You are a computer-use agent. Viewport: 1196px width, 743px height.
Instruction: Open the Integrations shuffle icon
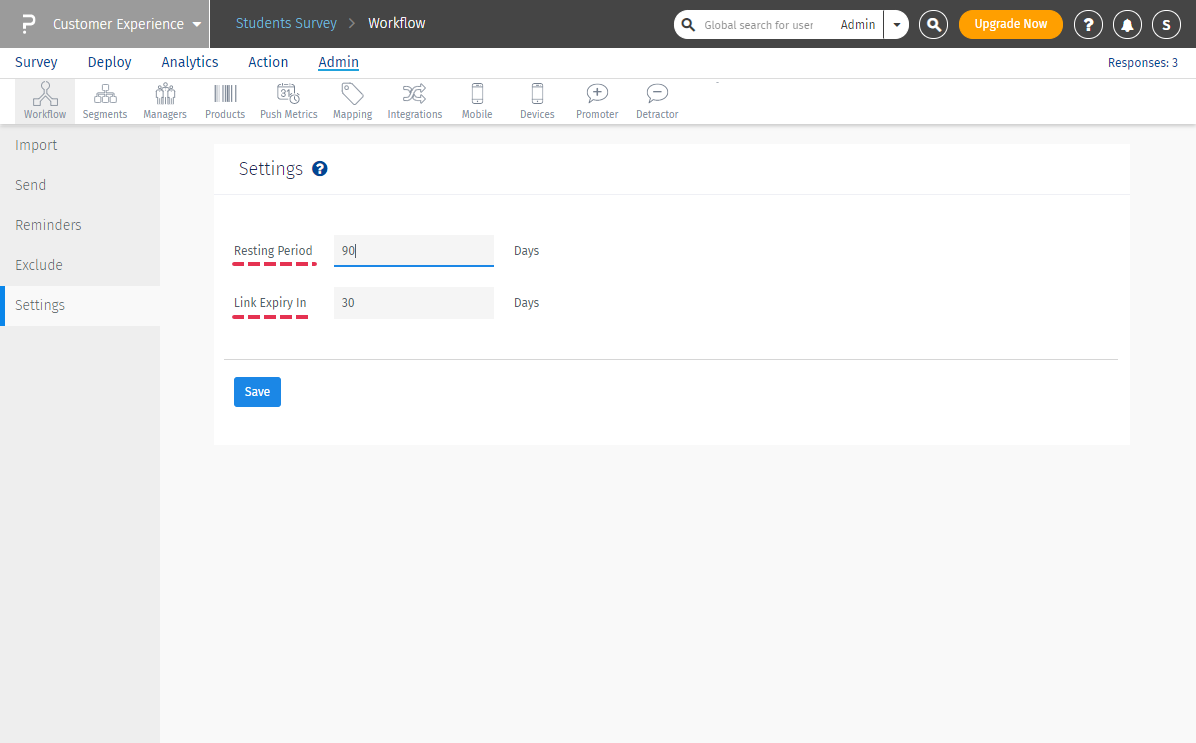coord(414,95)
